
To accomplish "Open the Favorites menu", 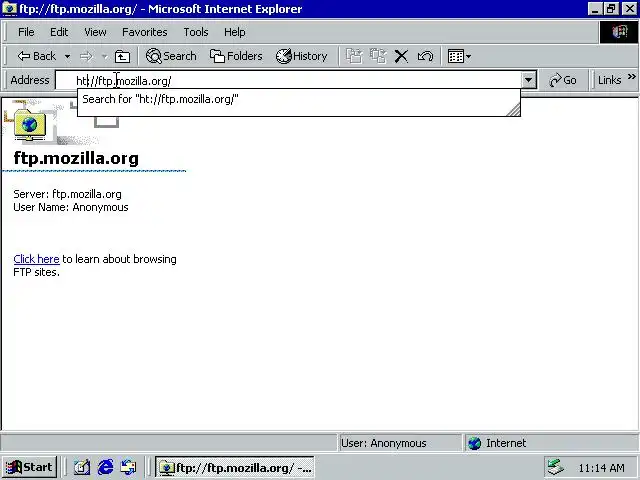I will [x=144, y=32].
